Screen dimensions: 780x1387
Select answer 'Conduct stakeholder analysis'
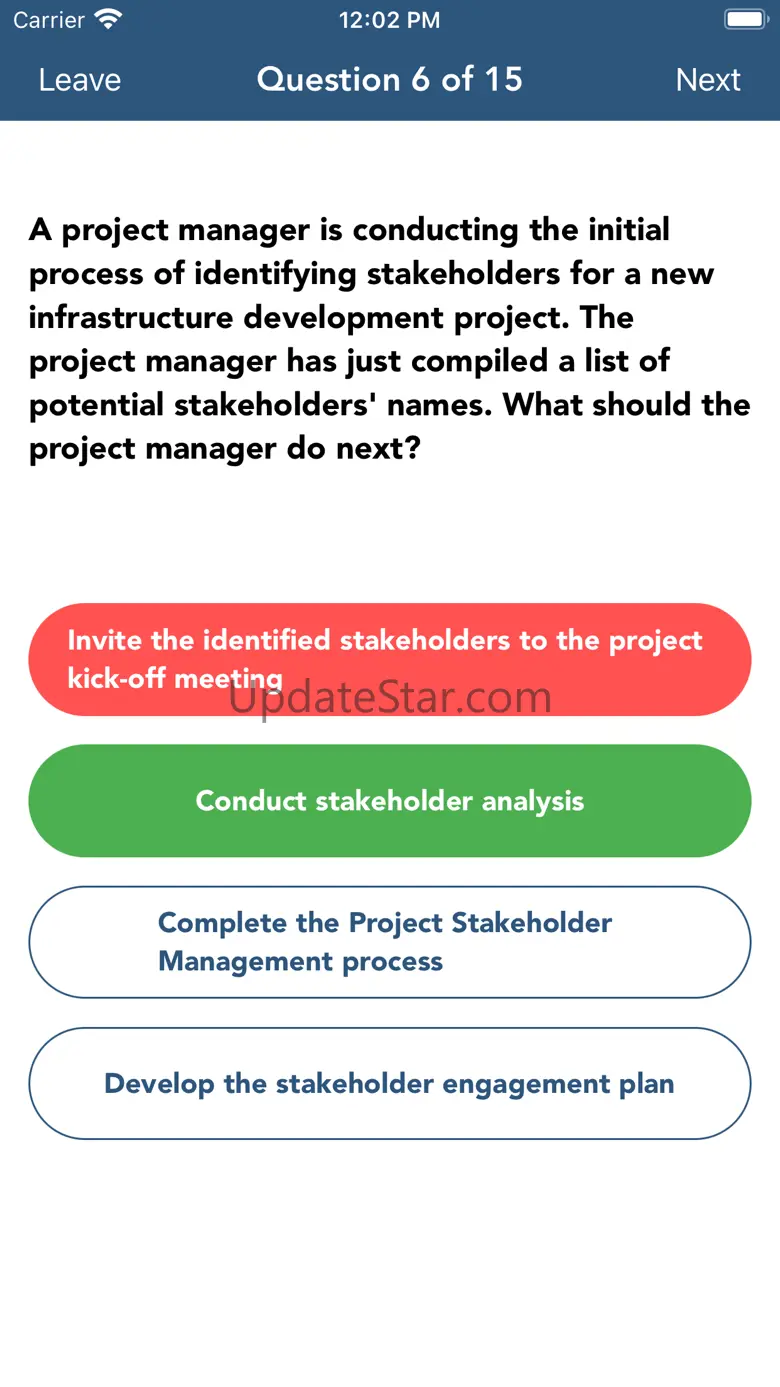click(x=390, y=801)
